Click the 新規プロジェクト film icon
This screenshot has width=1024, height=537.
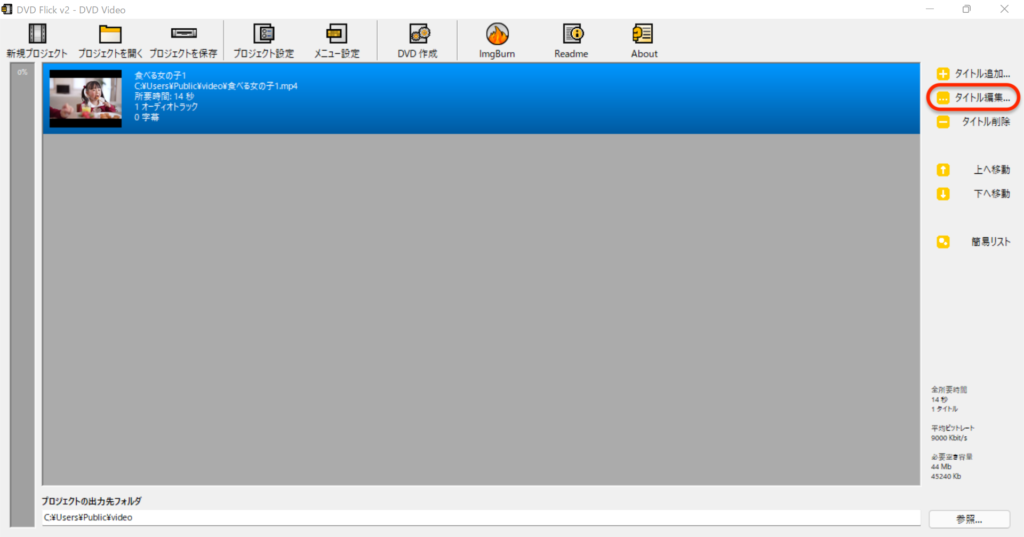tap(37, 35)
